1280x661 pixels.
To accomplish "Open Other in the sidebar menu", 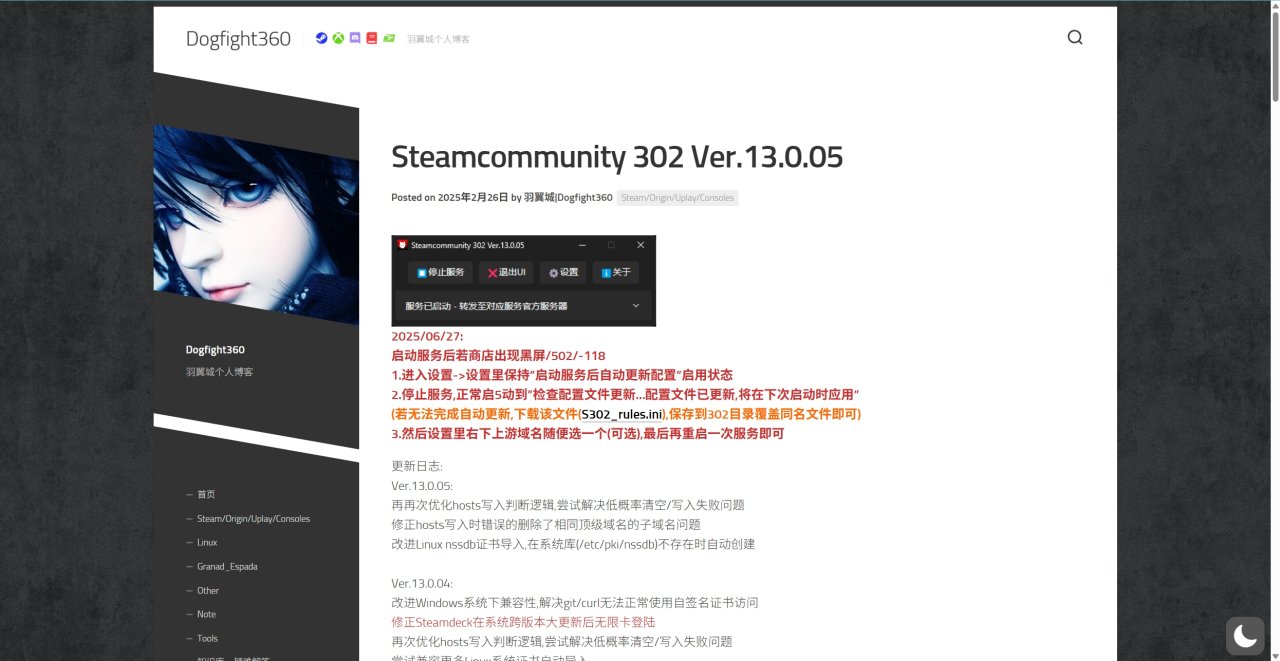I will point(208,590).
